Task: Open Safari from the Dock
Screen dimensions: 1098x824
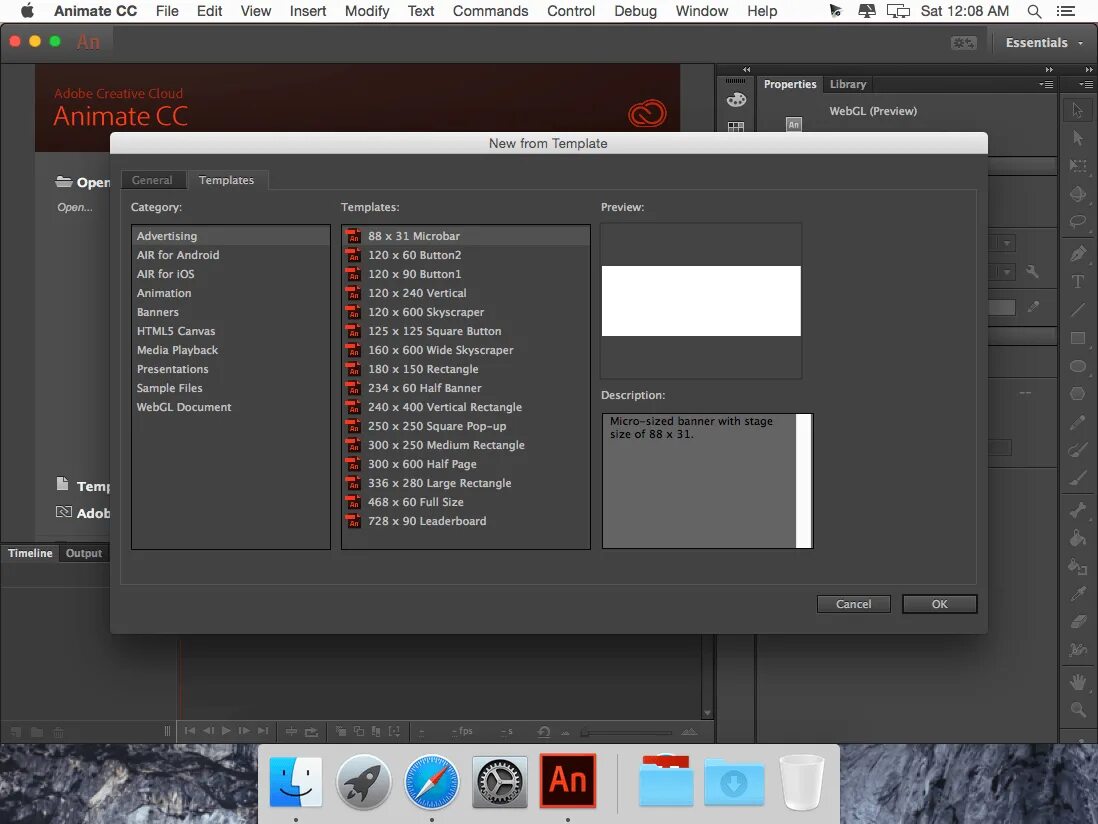Action: 431,782
